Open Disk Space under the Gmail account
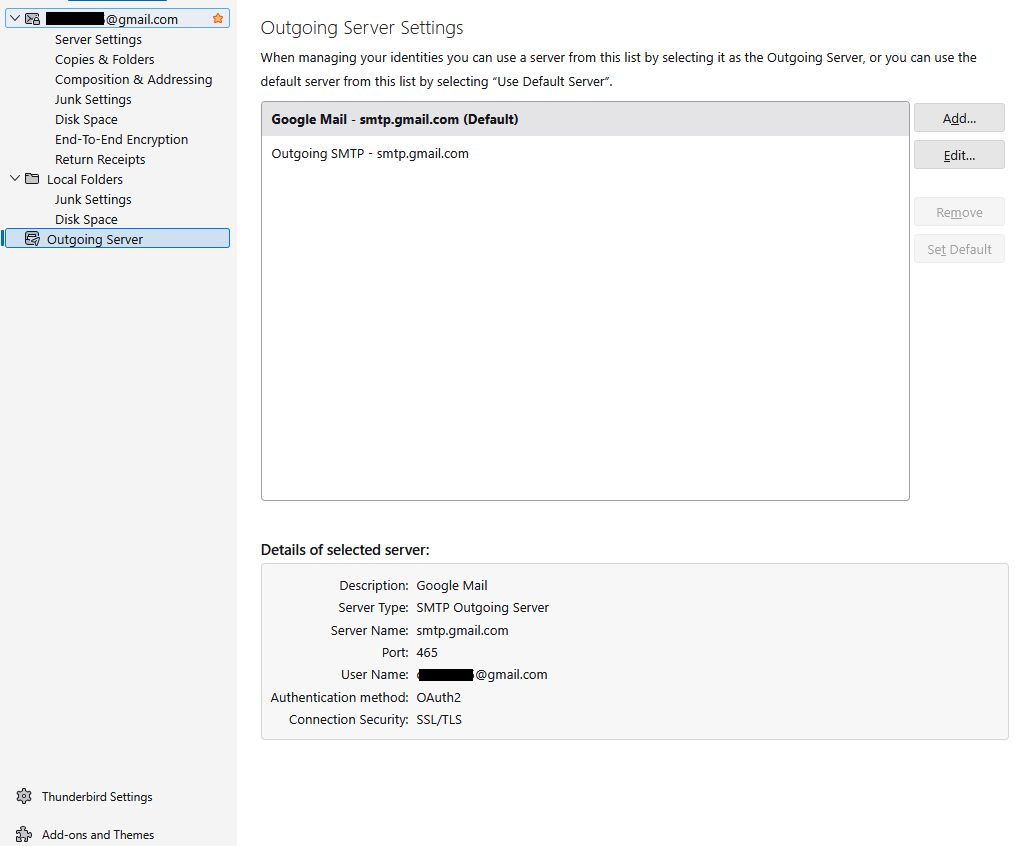Screen dimensions: 1015x846 [x=86, y=120]
